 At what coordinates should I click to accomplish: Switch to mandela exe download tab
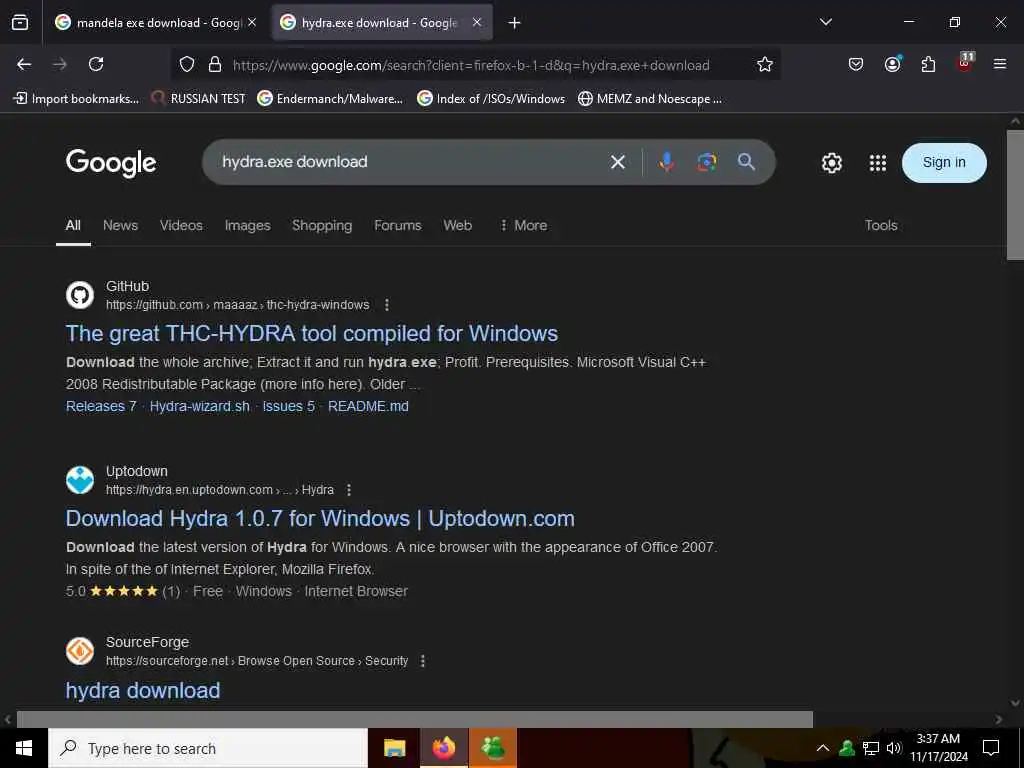pyautogui.click(x=156, y=23)
